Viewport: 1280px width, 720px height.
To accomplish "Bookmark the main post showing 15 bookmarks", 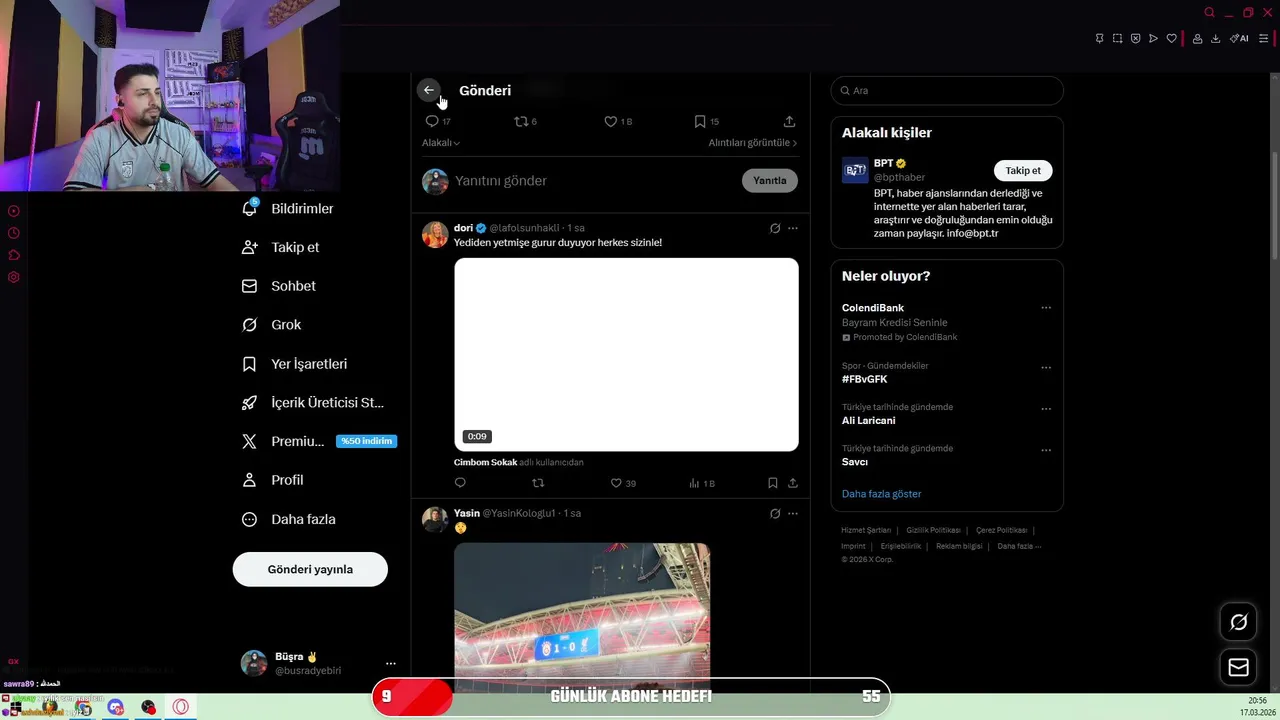I will pos(700,121).
